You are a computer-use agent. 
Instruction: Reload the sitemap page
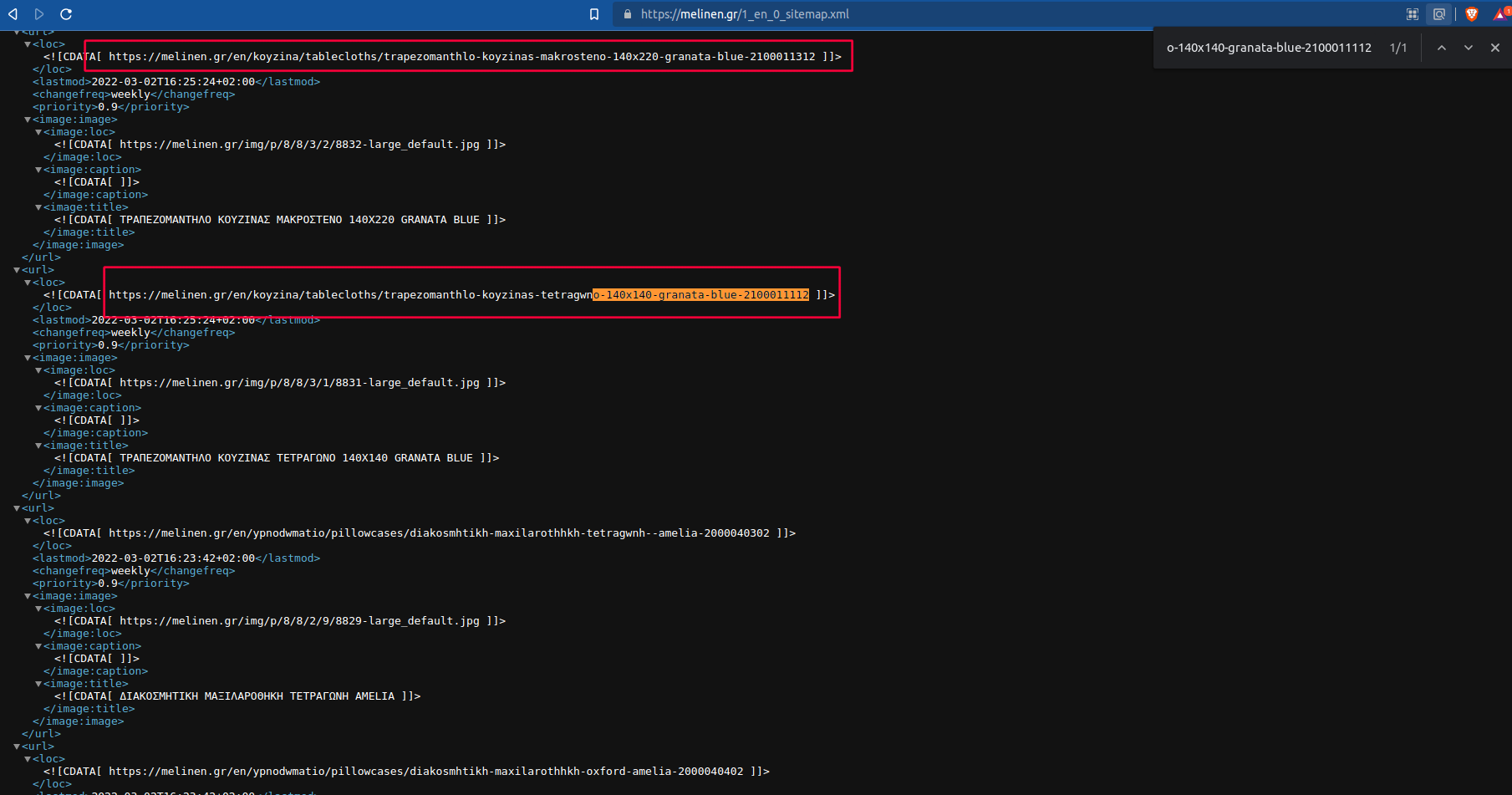point(66,14)
